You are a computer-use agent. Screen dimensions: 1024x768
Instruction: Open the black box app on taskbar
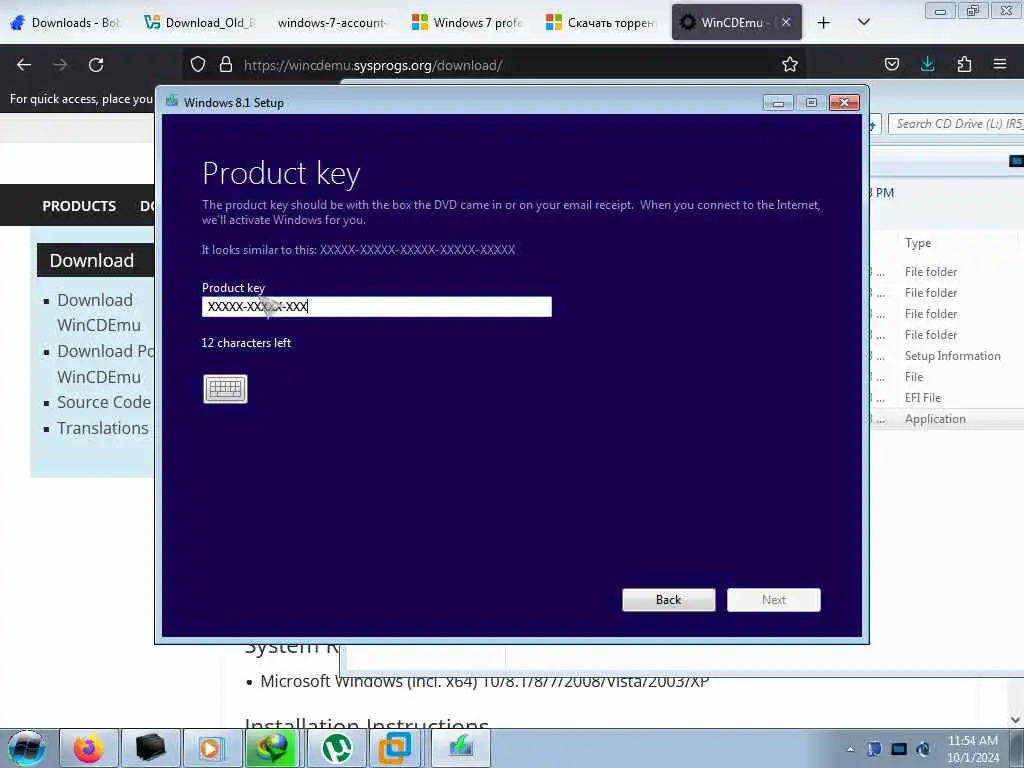pyautogui.click(x=150, y=748)
